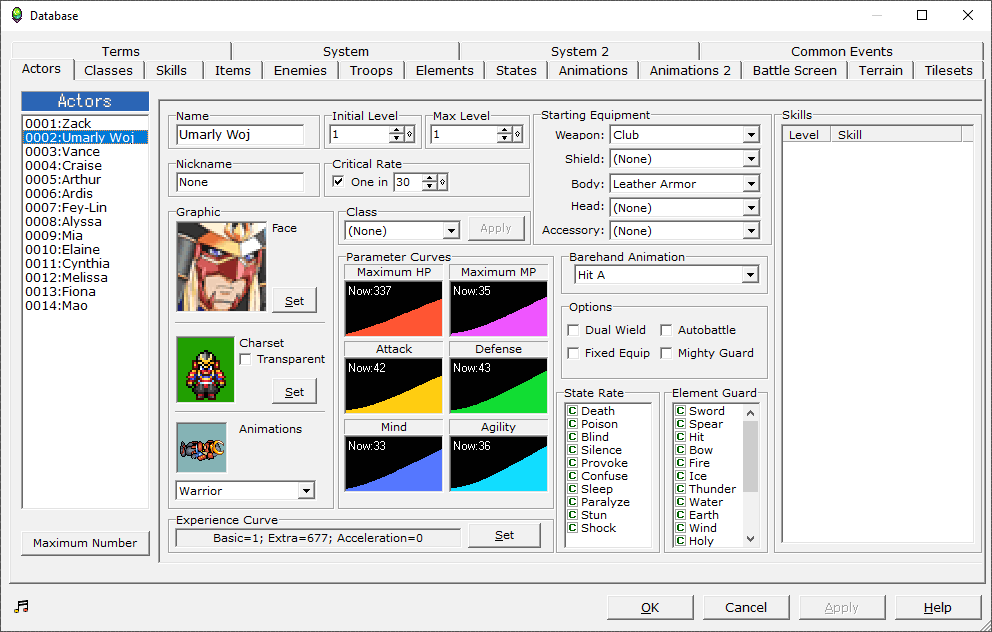Click the Cancel button

coord(746,607)
